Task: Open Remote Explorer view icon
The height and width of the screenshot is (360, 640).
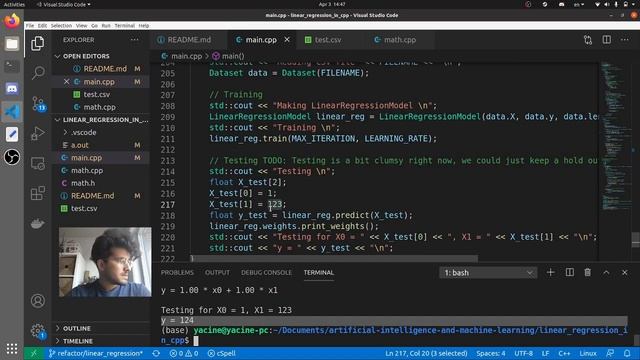Action: [38, 163]
